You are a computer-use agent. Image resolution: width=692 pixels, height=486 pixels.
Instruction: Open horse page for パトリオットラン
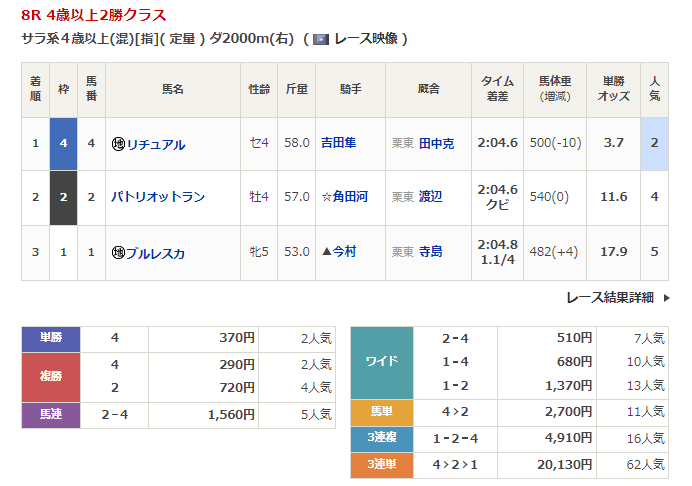click(x=158, y=198)
